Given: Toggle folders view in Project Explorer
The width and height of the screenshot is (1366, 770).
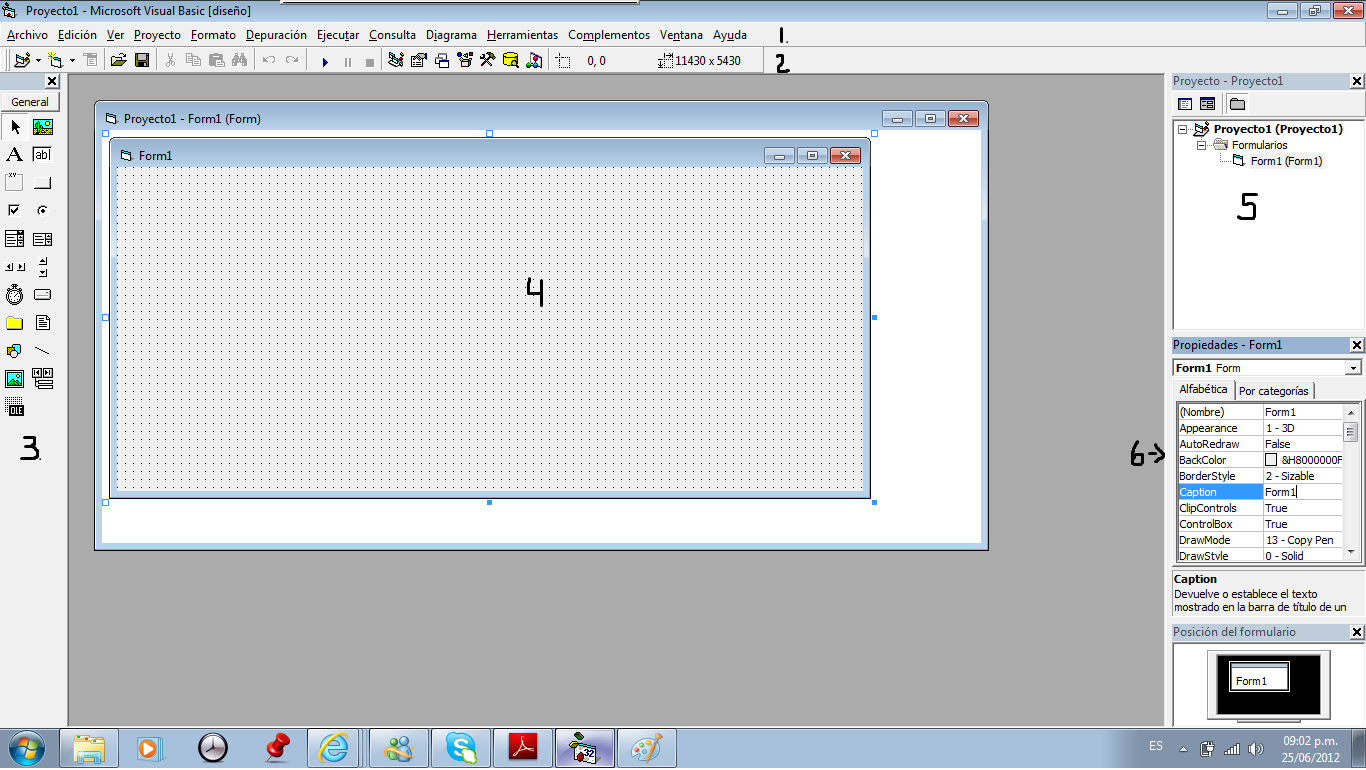Looking at the screenshot, I should 1236,103.
